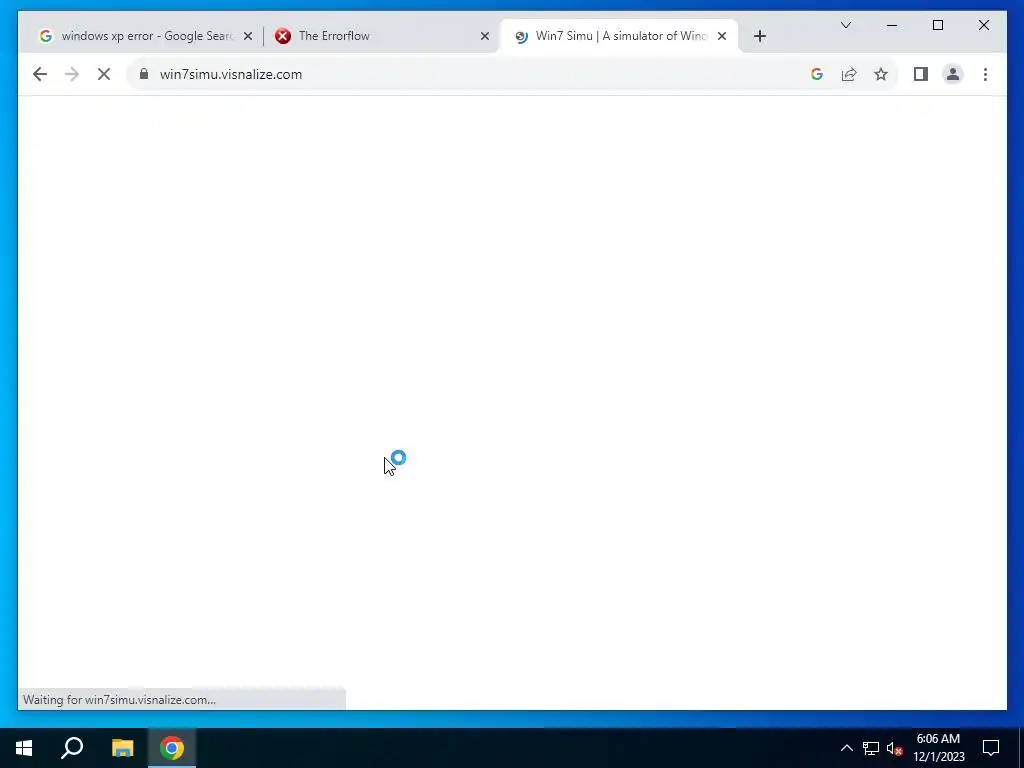Click the muted volume tray icon
Screen dimensions: 1024x768
pos(895,748)
